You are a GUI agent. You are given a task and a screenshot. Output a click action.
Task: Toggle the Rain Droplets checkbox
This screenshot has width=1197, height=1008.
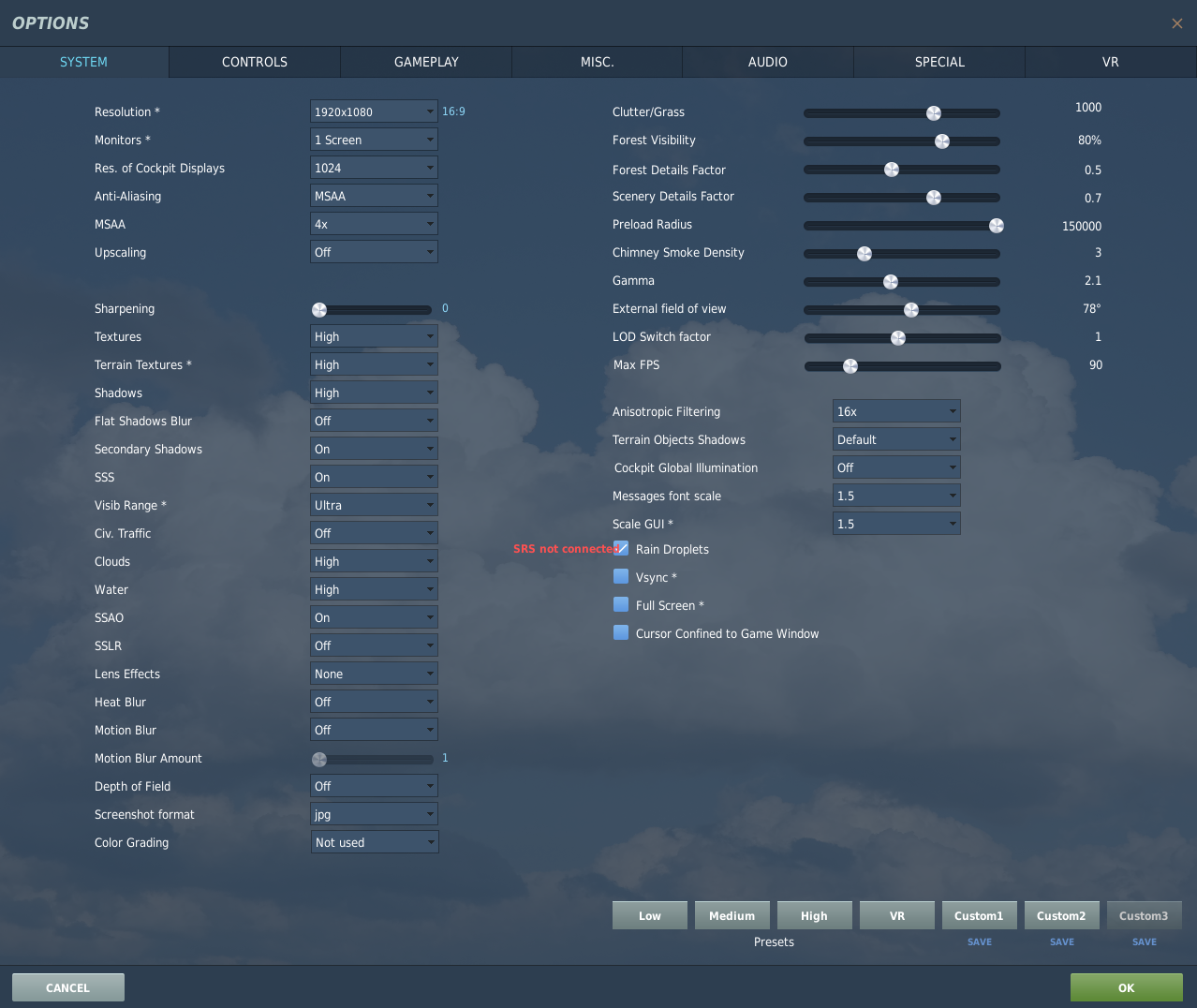click(621, 548)
